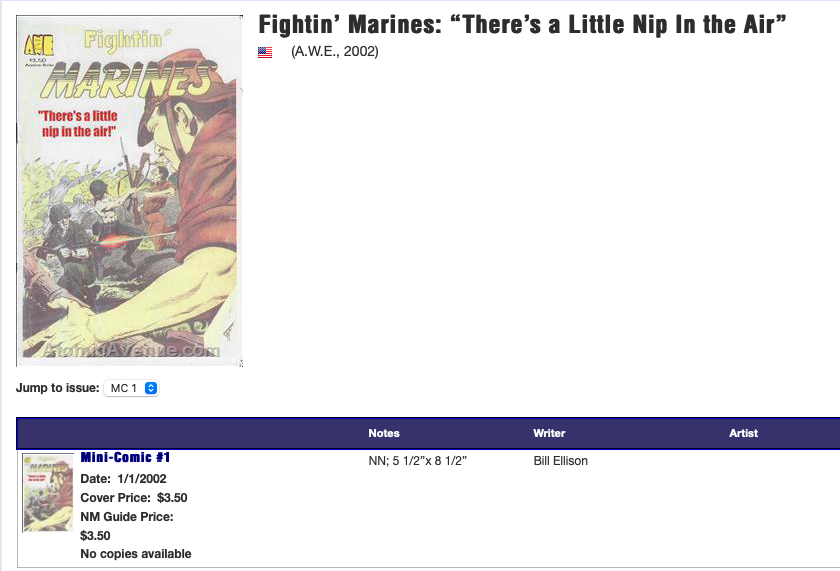
Task: Click the Jump to issue label
Action: pos(58,388)
